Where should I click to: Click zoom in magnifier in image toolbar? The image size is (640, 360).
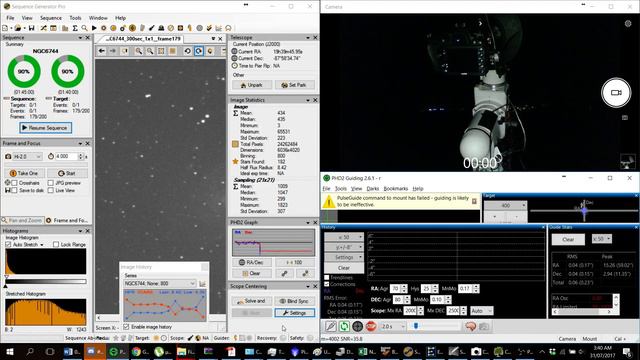click(x=139, y=51)
